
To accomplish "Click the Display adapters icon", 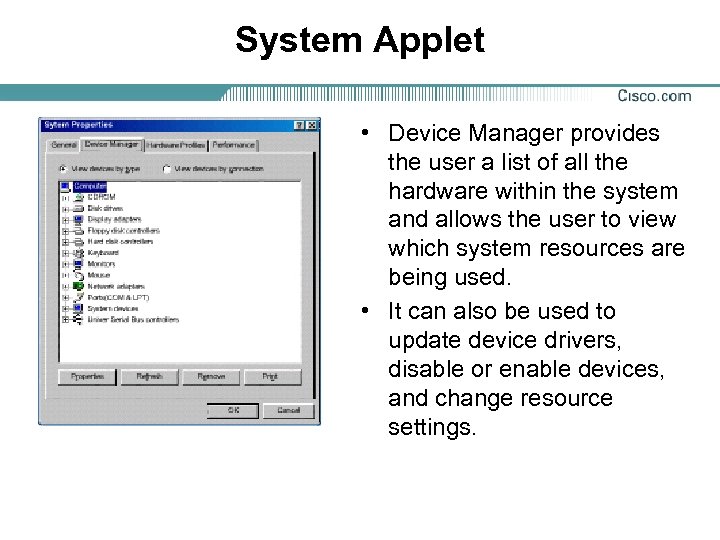I will pos(79,219).
